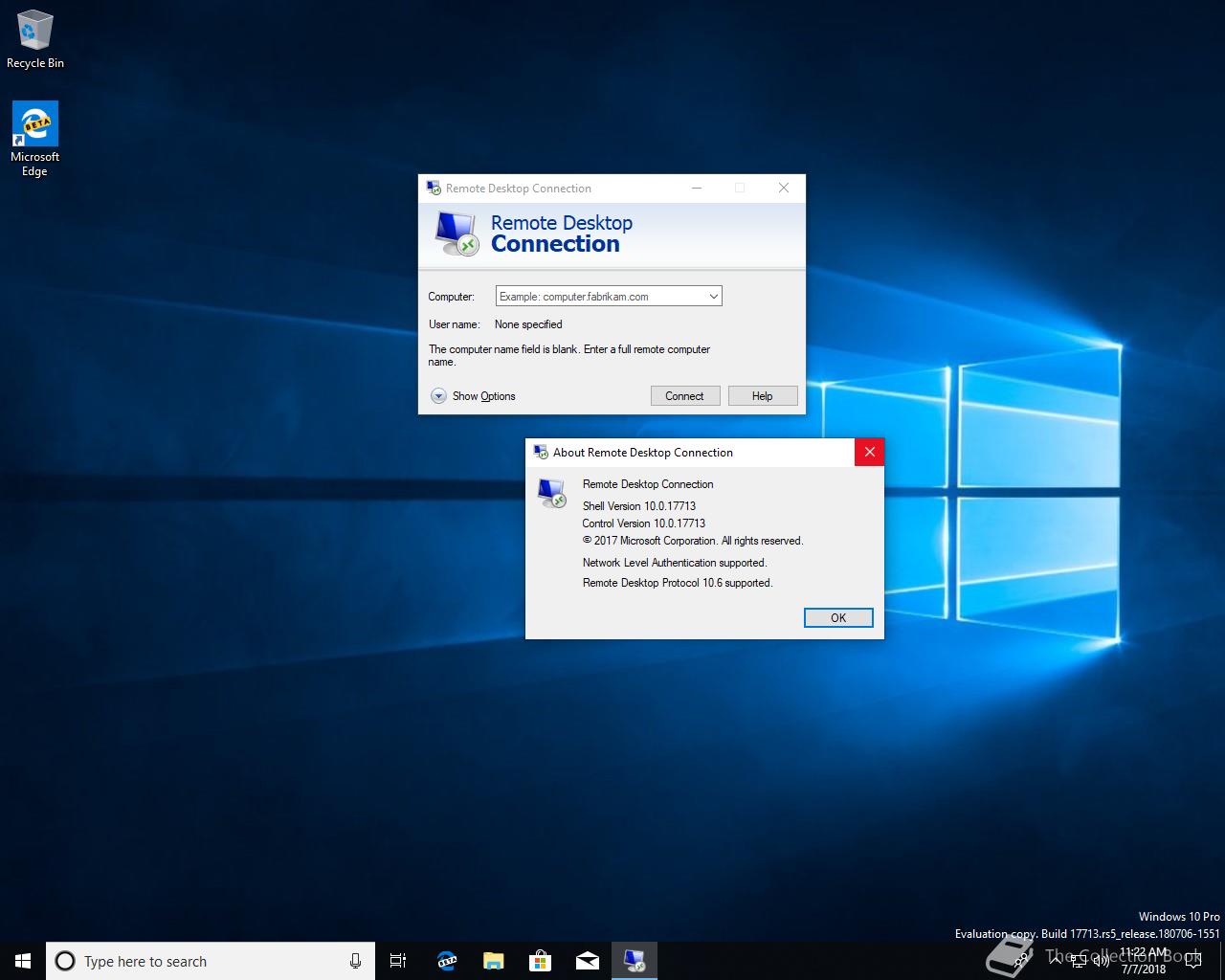Open the Computer name dropdown arrow

point(713,297)
